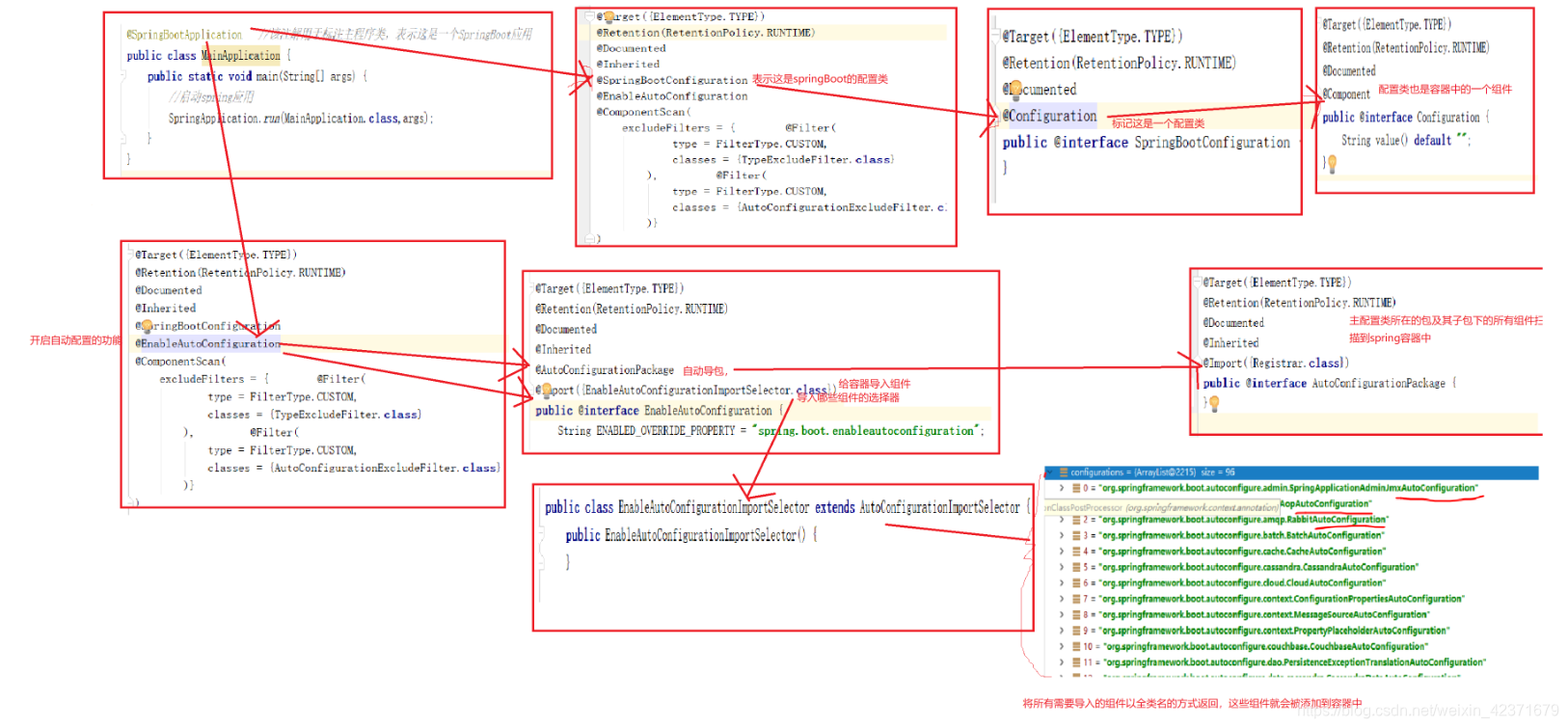Click "@SpringBootConfiguration" in top-middle snippet

672,80
